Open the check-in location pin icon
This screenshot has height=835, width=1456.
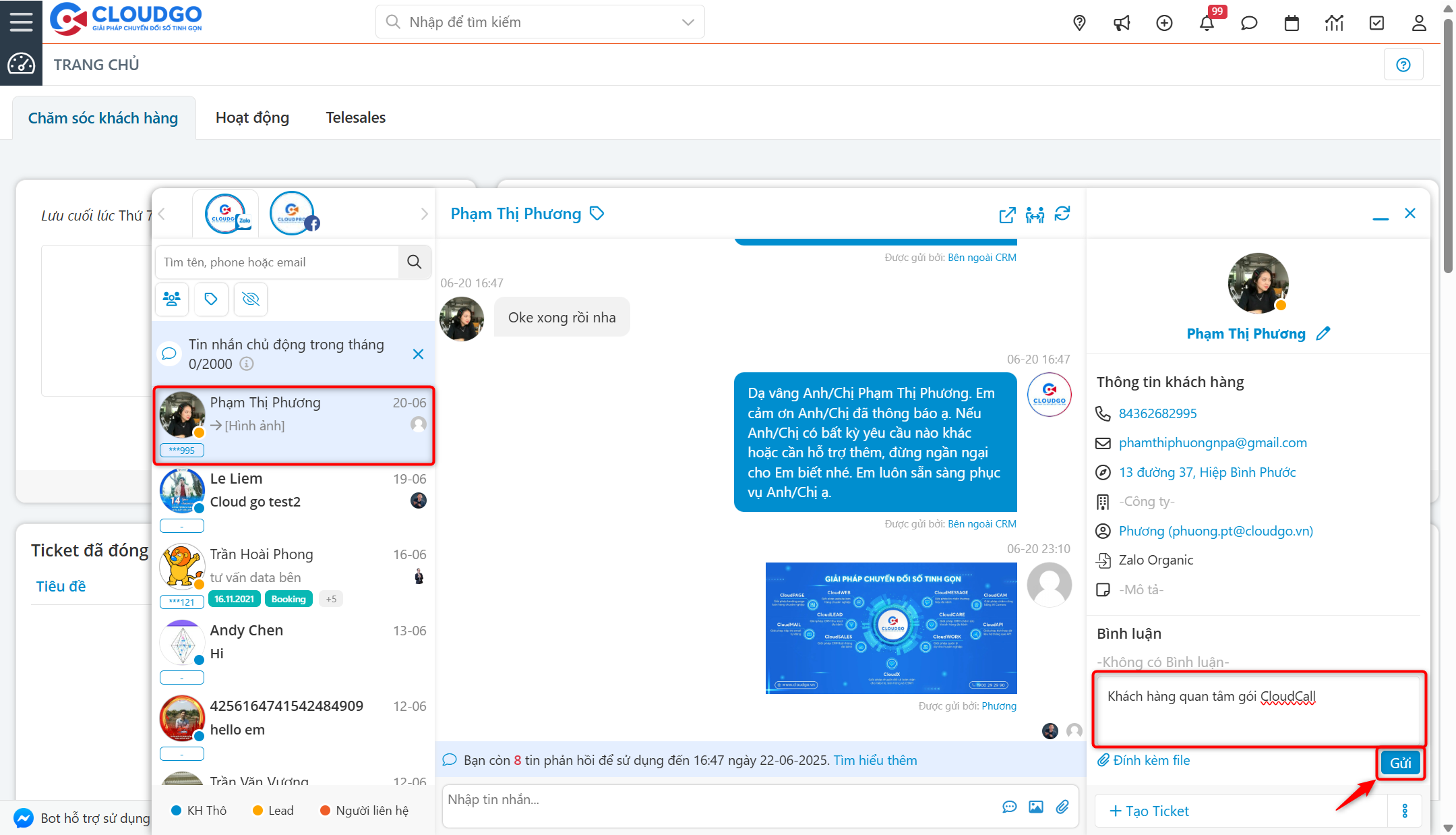[1079, 22]
